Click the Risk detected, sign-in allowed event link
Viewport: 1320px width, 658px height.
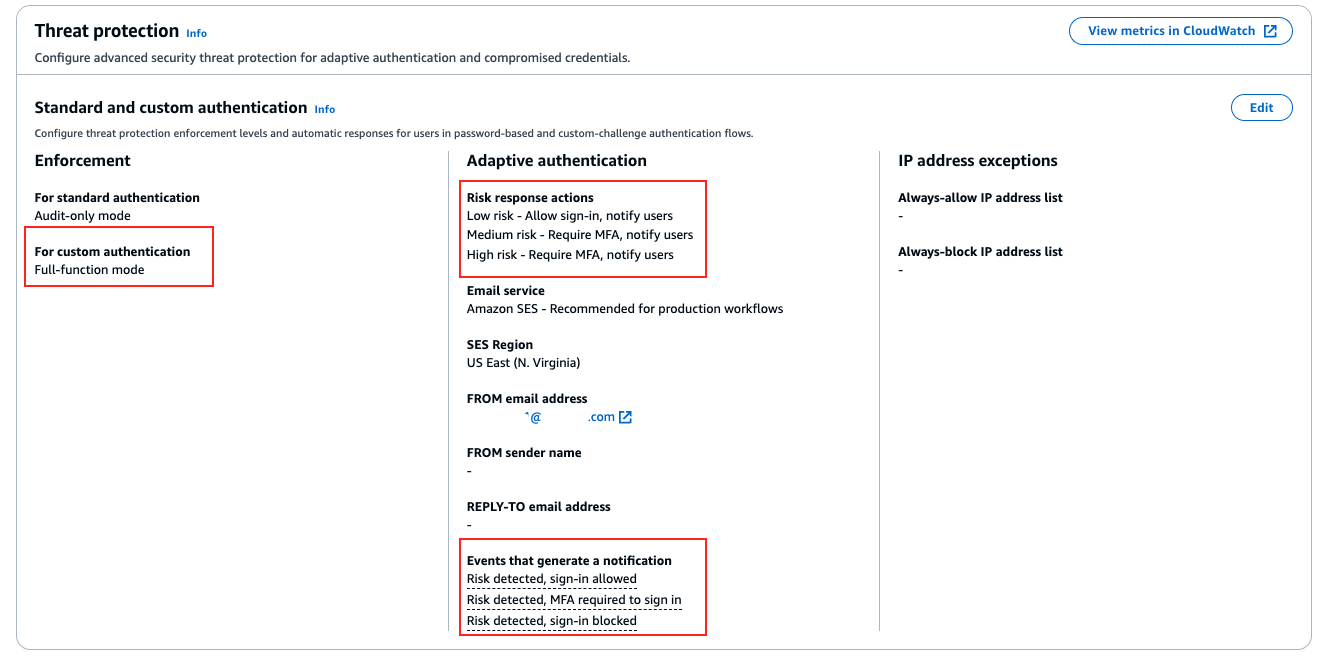click(x=551, y=578)
